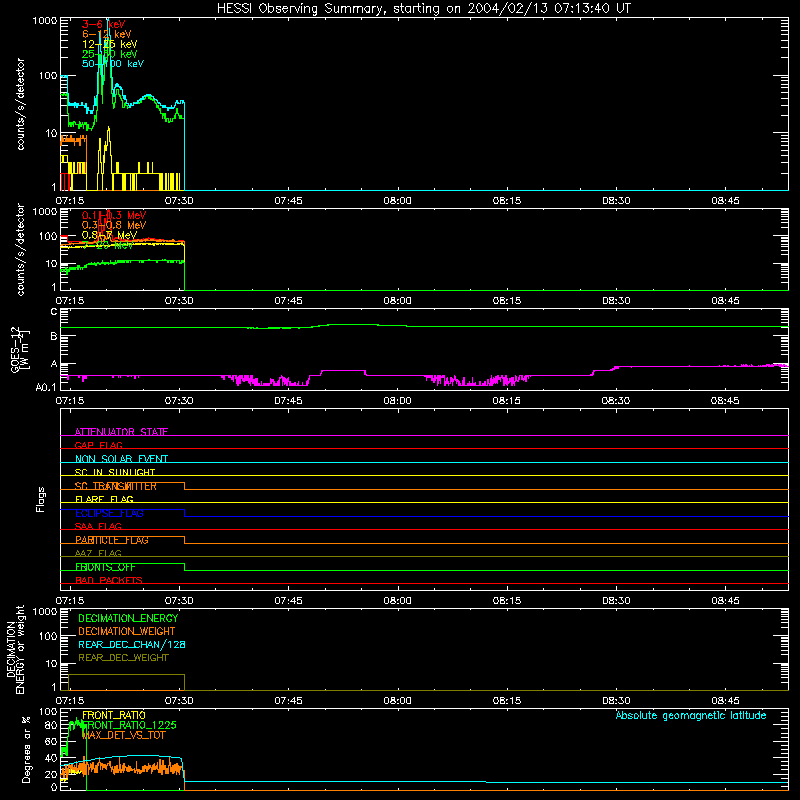Click the cyan 50-100 keV legend label
Image resolution: width=800 pixels, height=800 pixels.
[x=113, y=64]
